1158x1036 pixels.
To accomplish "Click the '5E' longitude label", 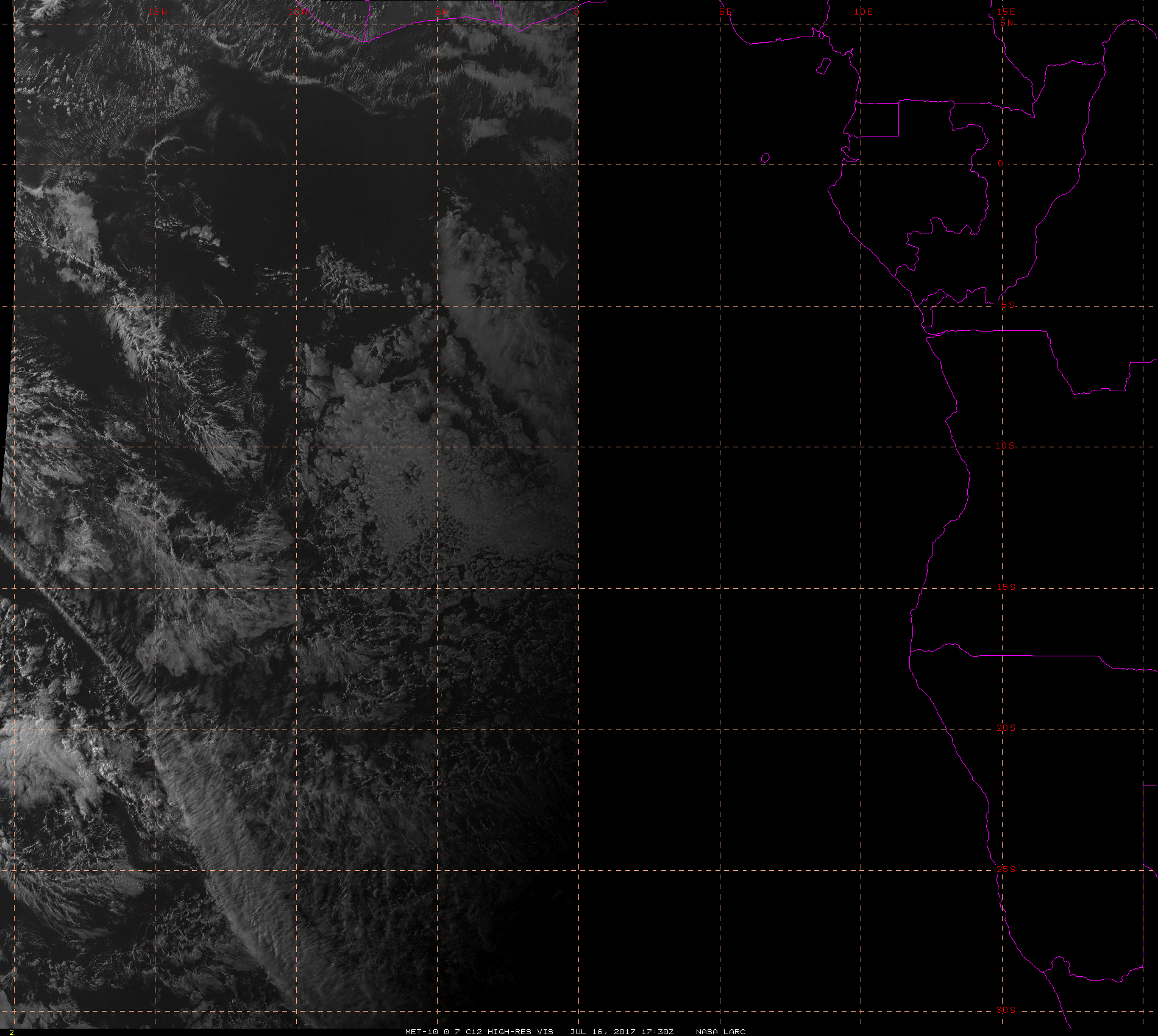I will [725, 12].
